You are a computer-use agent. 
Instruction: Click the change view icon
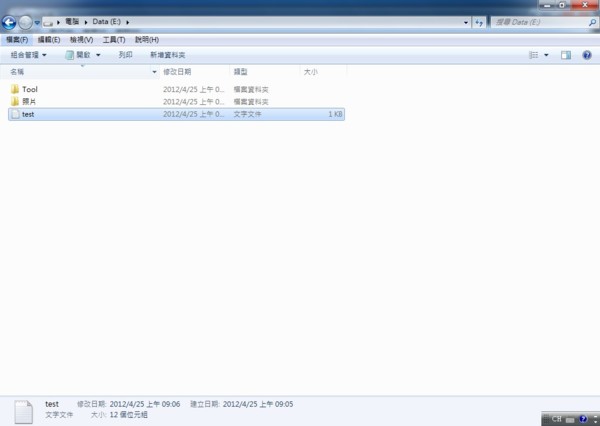click(532, 55)
